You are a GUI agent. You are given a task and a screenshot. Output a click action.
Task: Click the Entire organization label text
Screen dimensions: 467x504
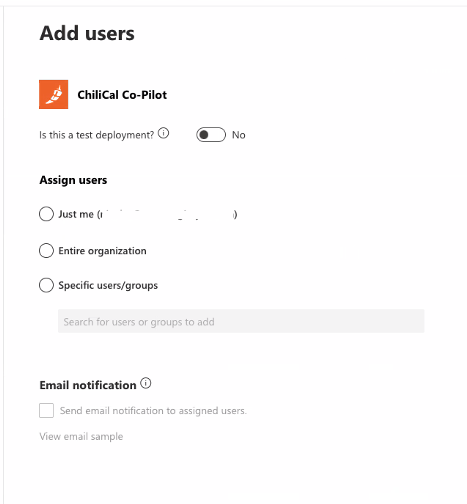click(x=102, y=251)
